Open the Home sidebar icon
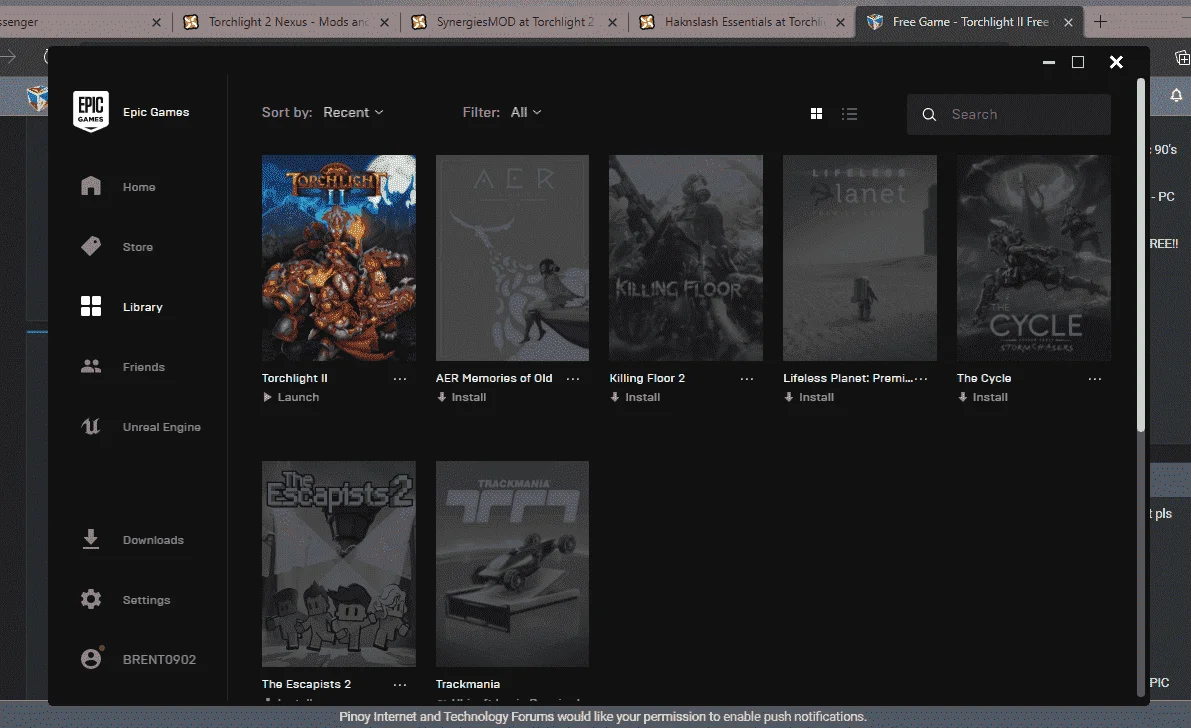The image size is (1191, 728). coord(90,186)
